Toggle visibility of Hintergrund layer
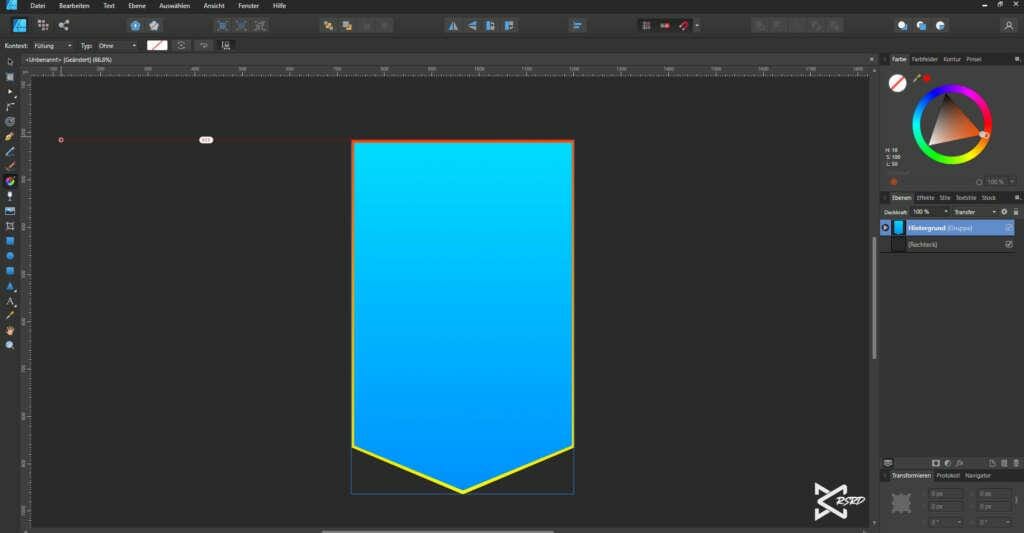The width and height of the screenshot is (1024, 533). [x=1008, y=228]
